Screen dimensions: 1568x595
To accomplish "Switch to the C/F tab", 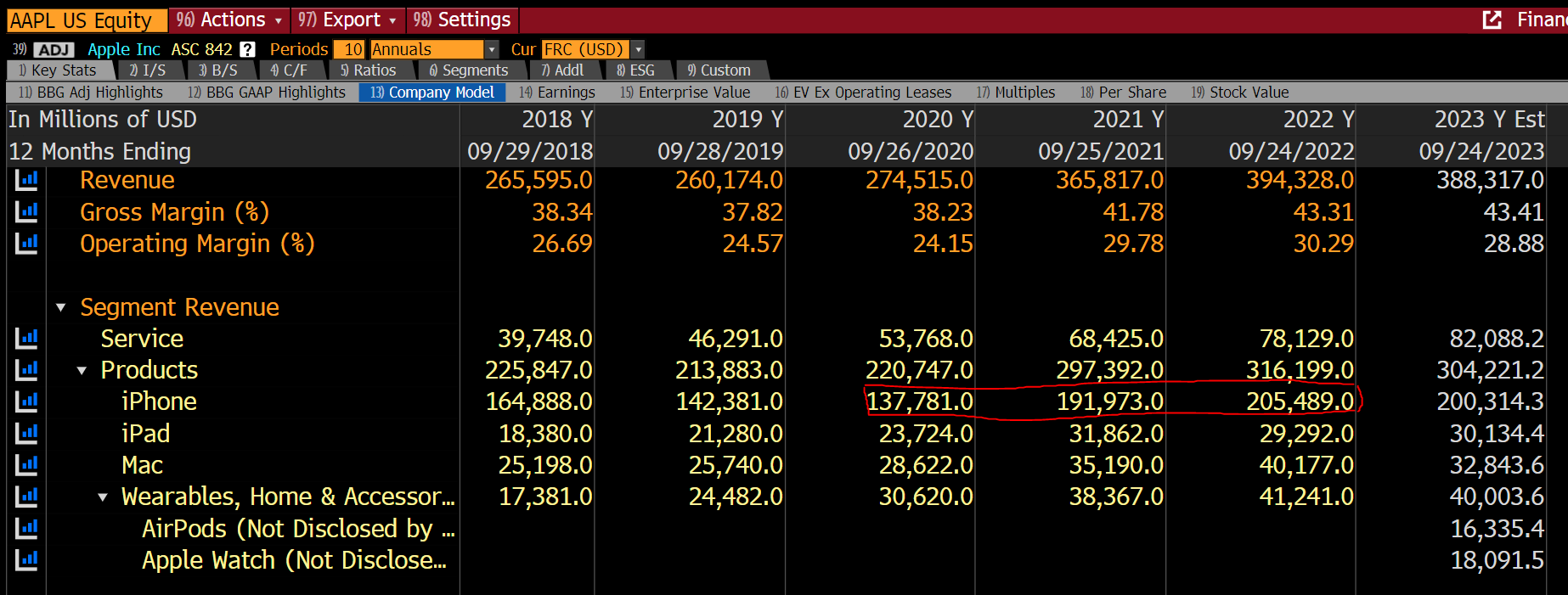I will pyautogui.click(x=289, y=70).
